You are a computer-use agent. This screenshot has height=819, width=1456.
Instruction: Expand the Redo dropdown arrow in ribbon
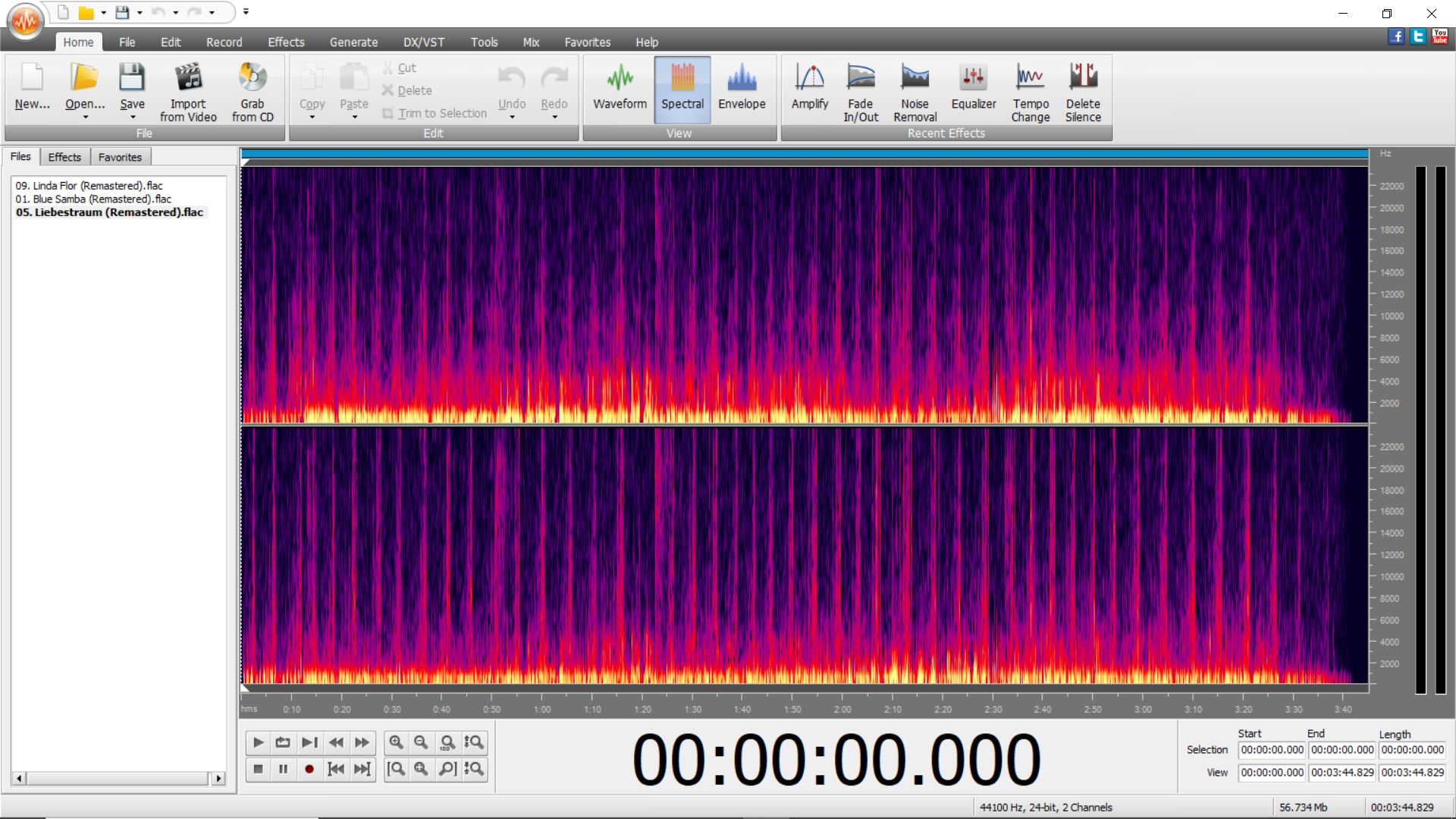pos(554,118)
